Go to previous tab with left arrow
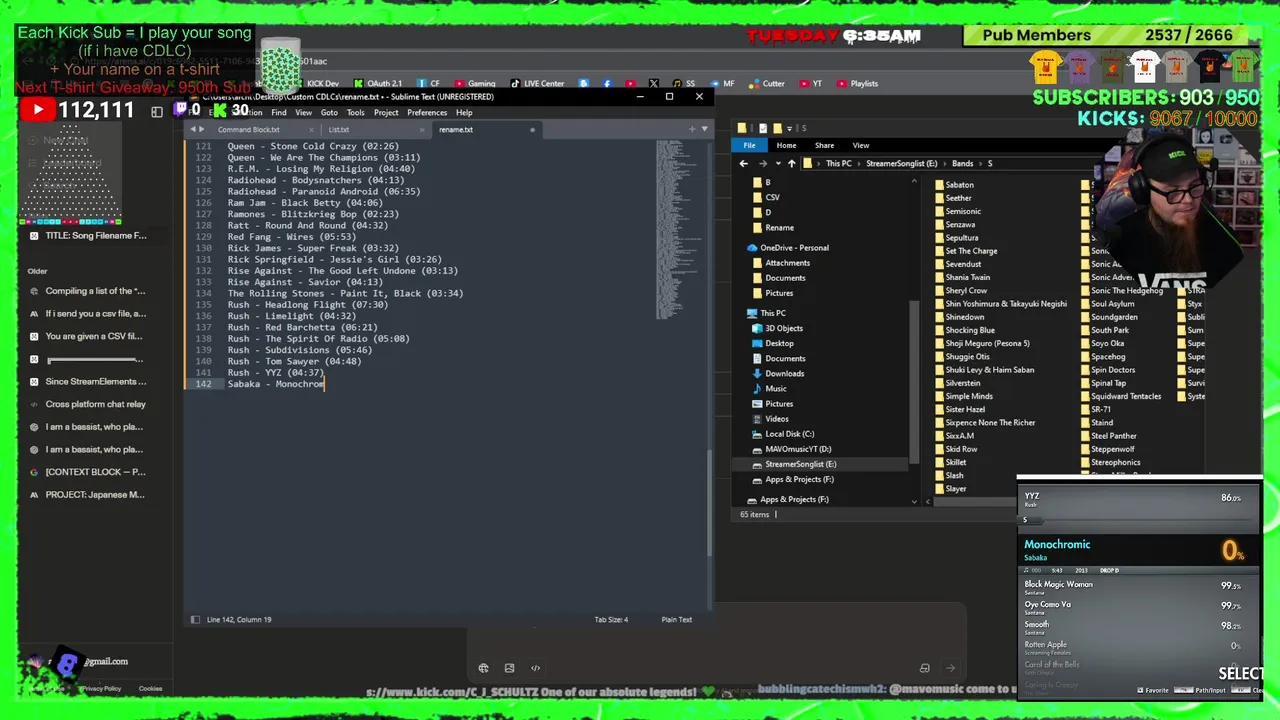 (x=193, y=129)
